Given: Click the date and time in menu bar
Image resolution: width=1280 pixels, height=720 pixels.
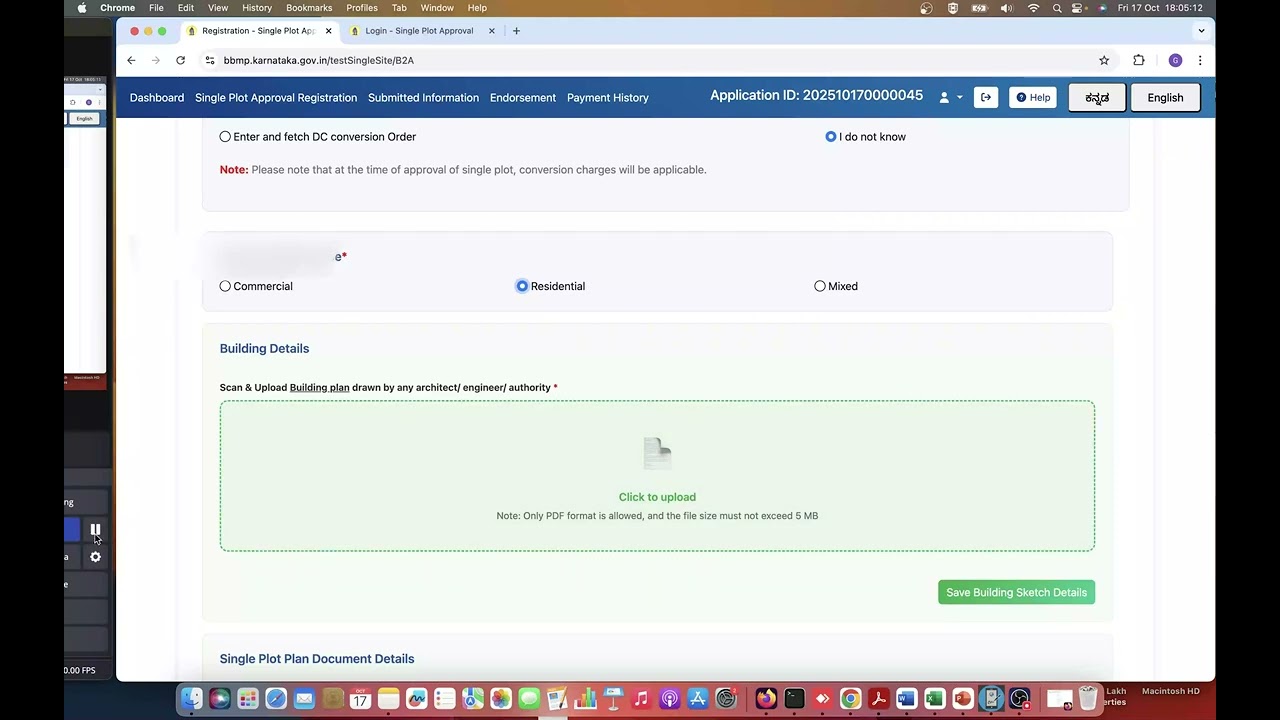Looking at the screenshot, I should pyautogui.click(x=1160, y=8).
